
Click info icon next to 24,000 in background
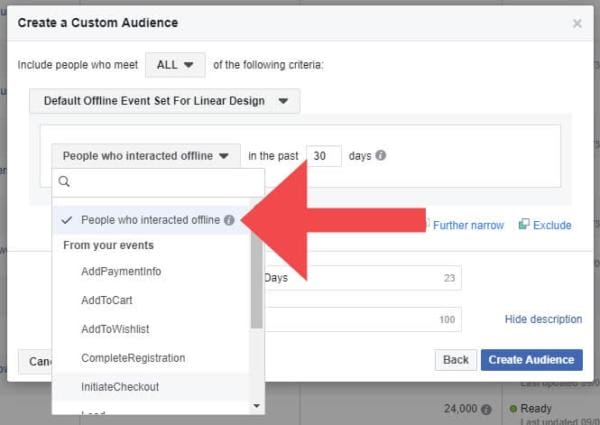click(x=486, y=410)
